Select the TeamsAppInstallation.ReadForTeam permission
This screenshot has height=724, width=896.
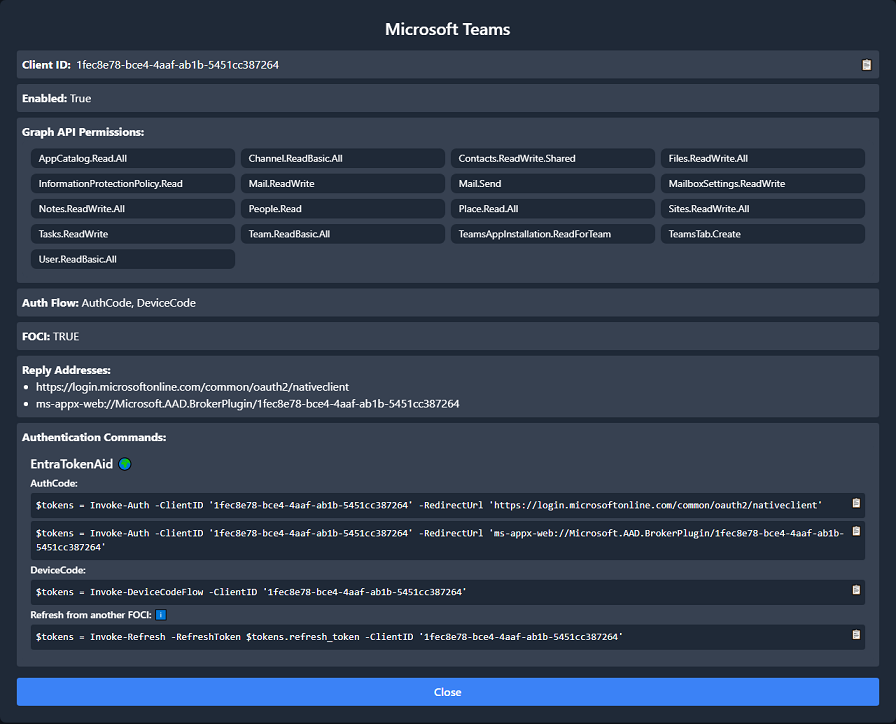click(x=553, y=234)
